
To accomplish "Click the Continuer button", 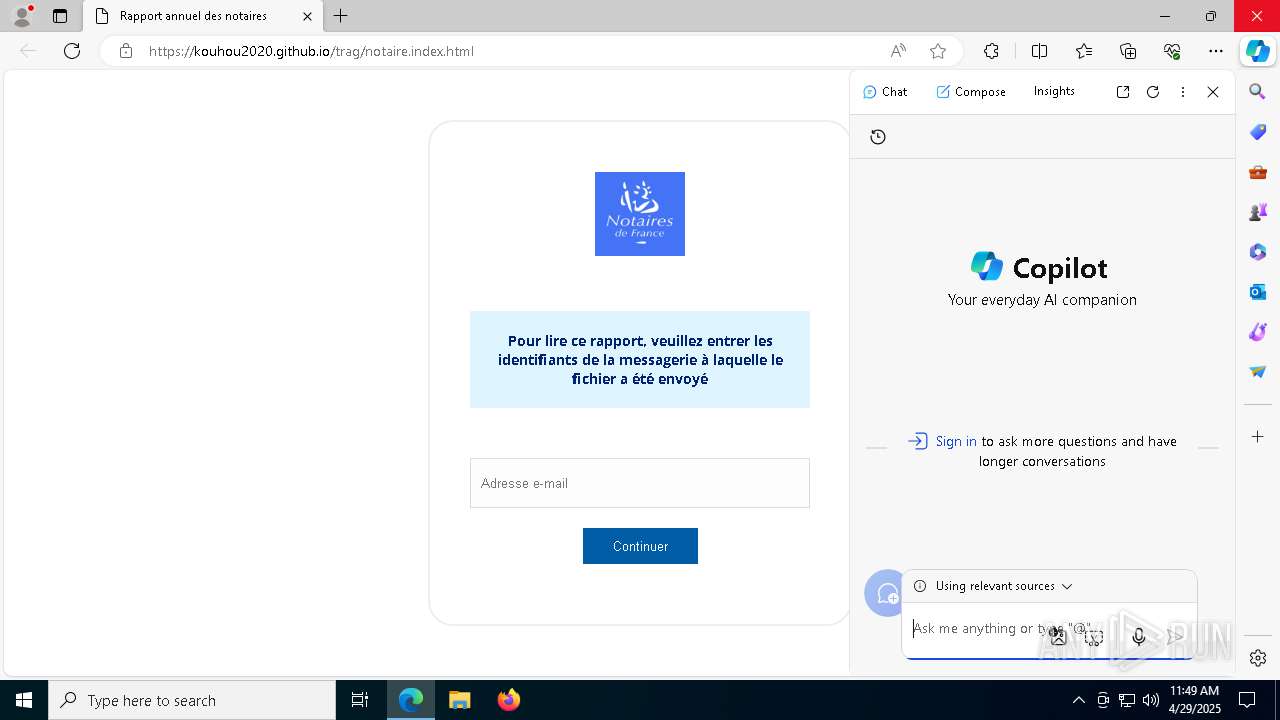I will coord(640,546).
